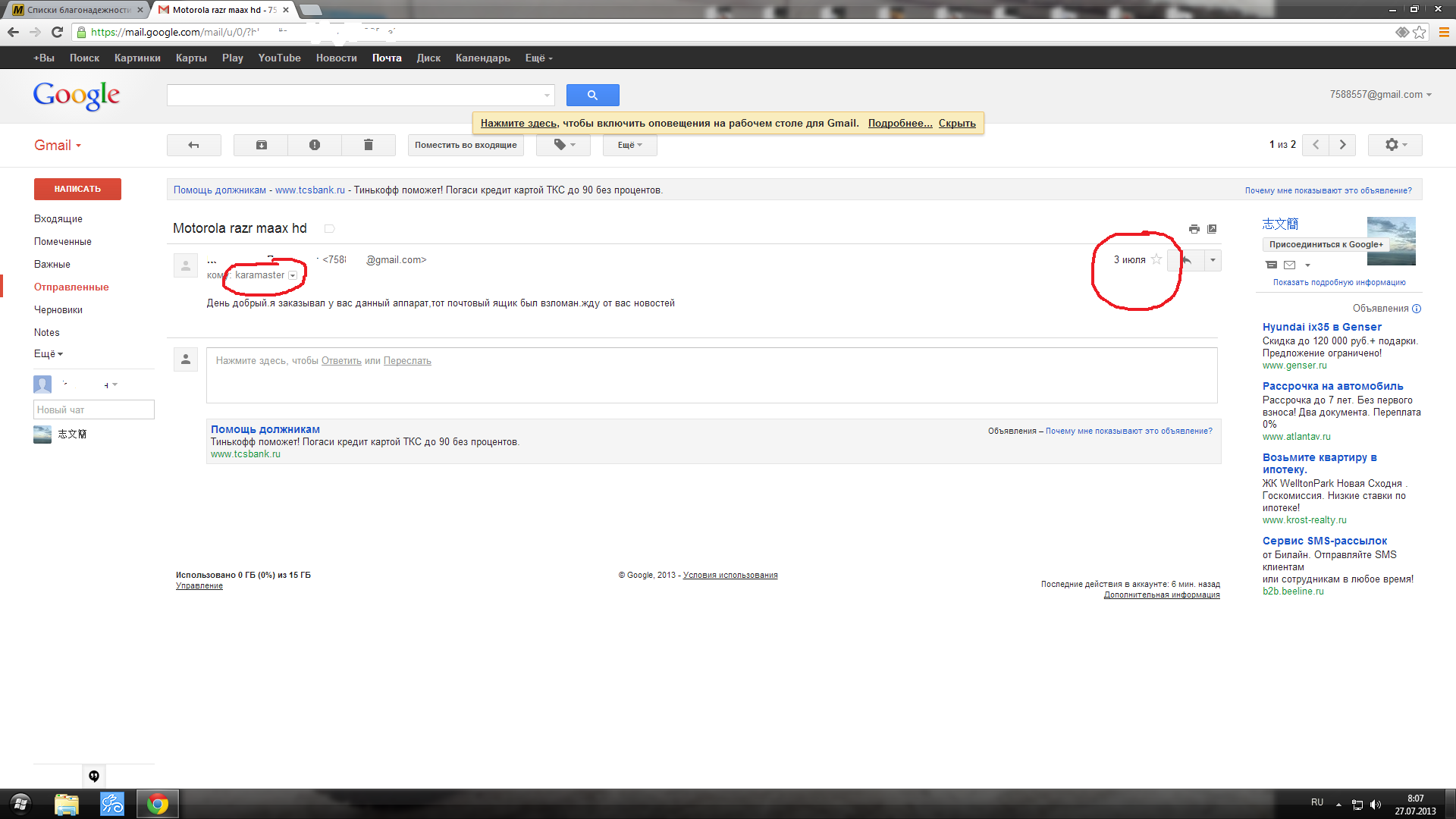Open the Chrome menu icon
1456x819 pixels.
pyautogui.click(x=1444, y=32)
